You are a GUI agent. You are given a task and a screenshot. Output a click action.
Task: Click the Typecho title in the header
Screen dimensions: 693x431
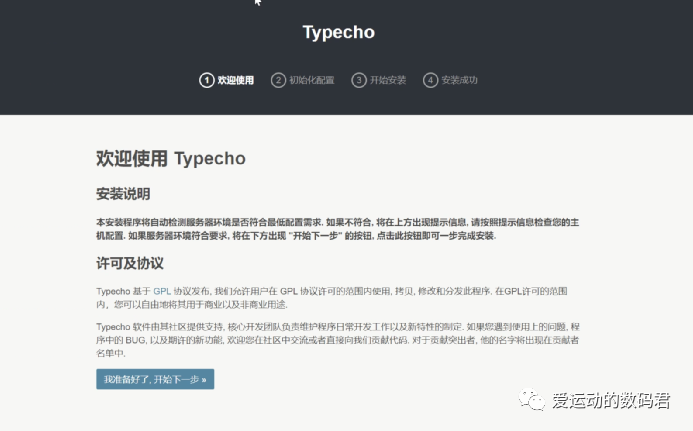coord(339,32)
